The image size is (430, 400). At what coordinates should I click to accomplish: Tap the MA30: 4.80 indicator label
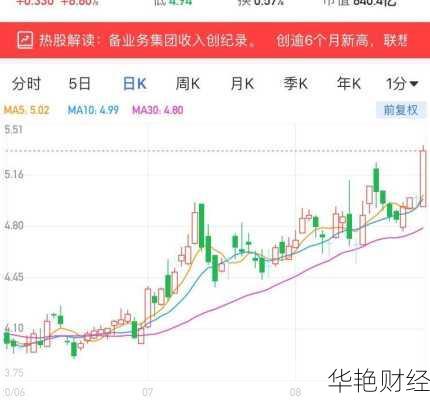pyautogui.click(x=158, y=110)
